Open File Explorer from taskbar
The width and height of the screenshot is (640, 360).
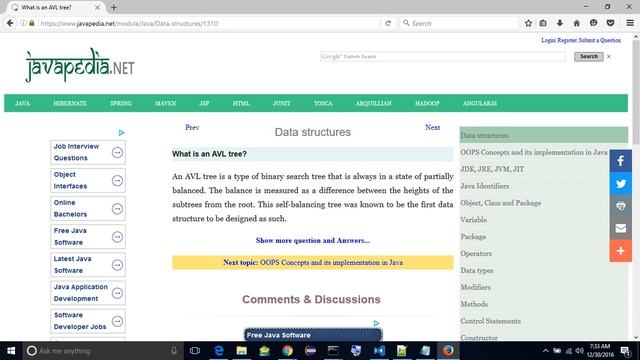[242, 351]
